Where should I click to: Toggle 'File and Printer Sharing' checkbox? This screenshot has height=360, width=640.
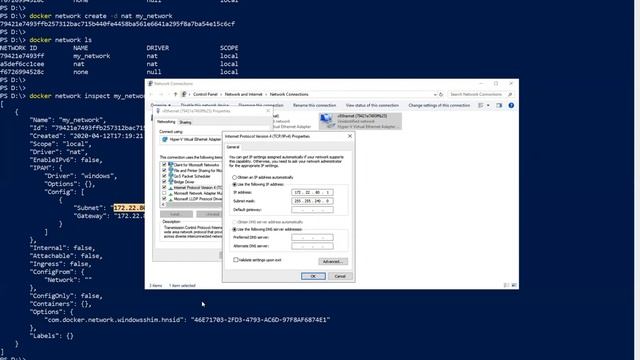click(x=164, y=171)
